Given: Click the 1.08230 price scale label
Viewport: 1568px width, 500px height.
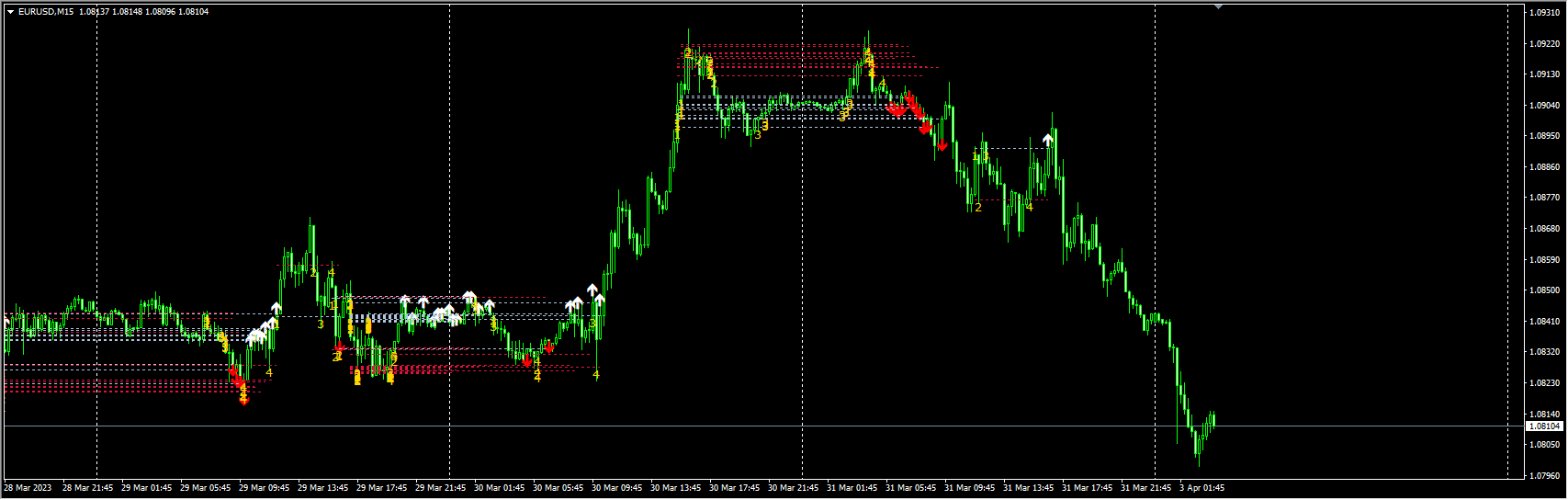Looking at the screenshot, I should [x=1545, y=383].
